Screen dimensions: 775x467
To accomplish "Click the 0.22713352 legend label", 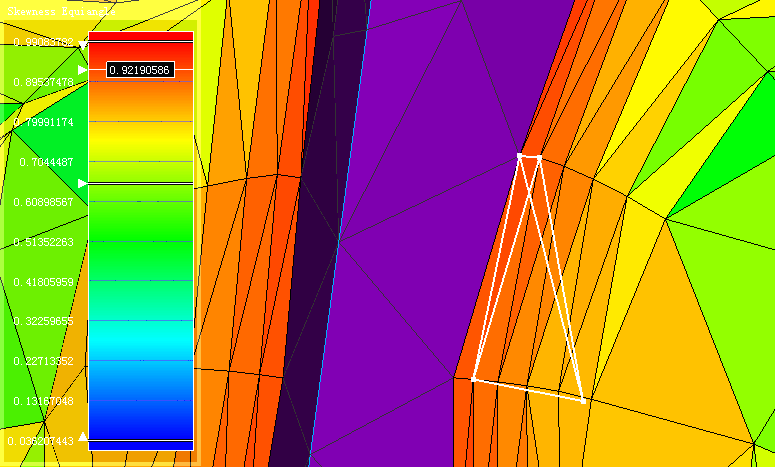I will [x=44, y=361].
